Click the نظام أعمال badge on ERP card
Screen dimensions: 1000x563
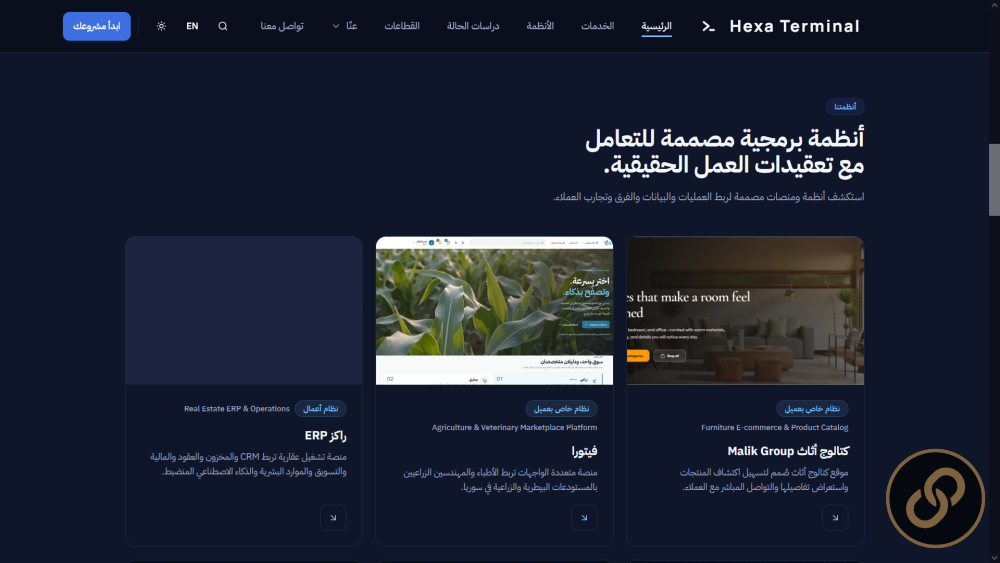321,409
